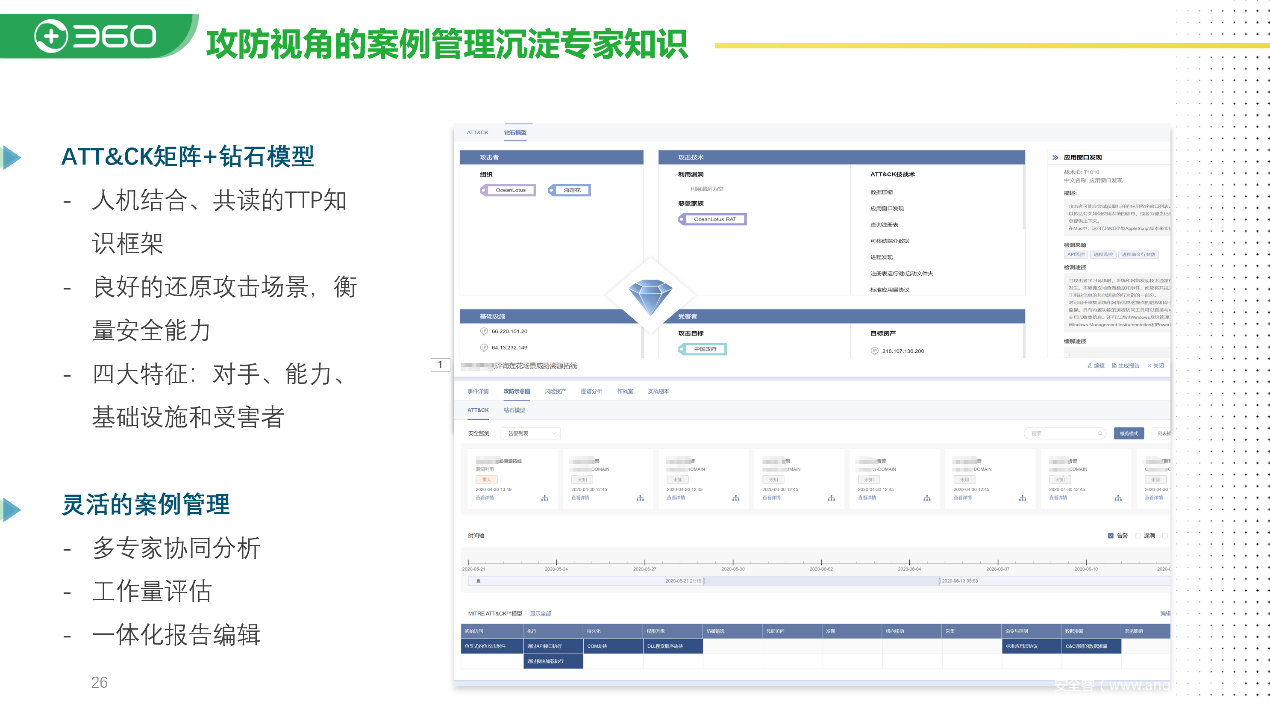This screenshot has height=704, width=1270.
Task: Click the 显示全部 link beside MITRE ATT&CK
Action: click(540, 613)
